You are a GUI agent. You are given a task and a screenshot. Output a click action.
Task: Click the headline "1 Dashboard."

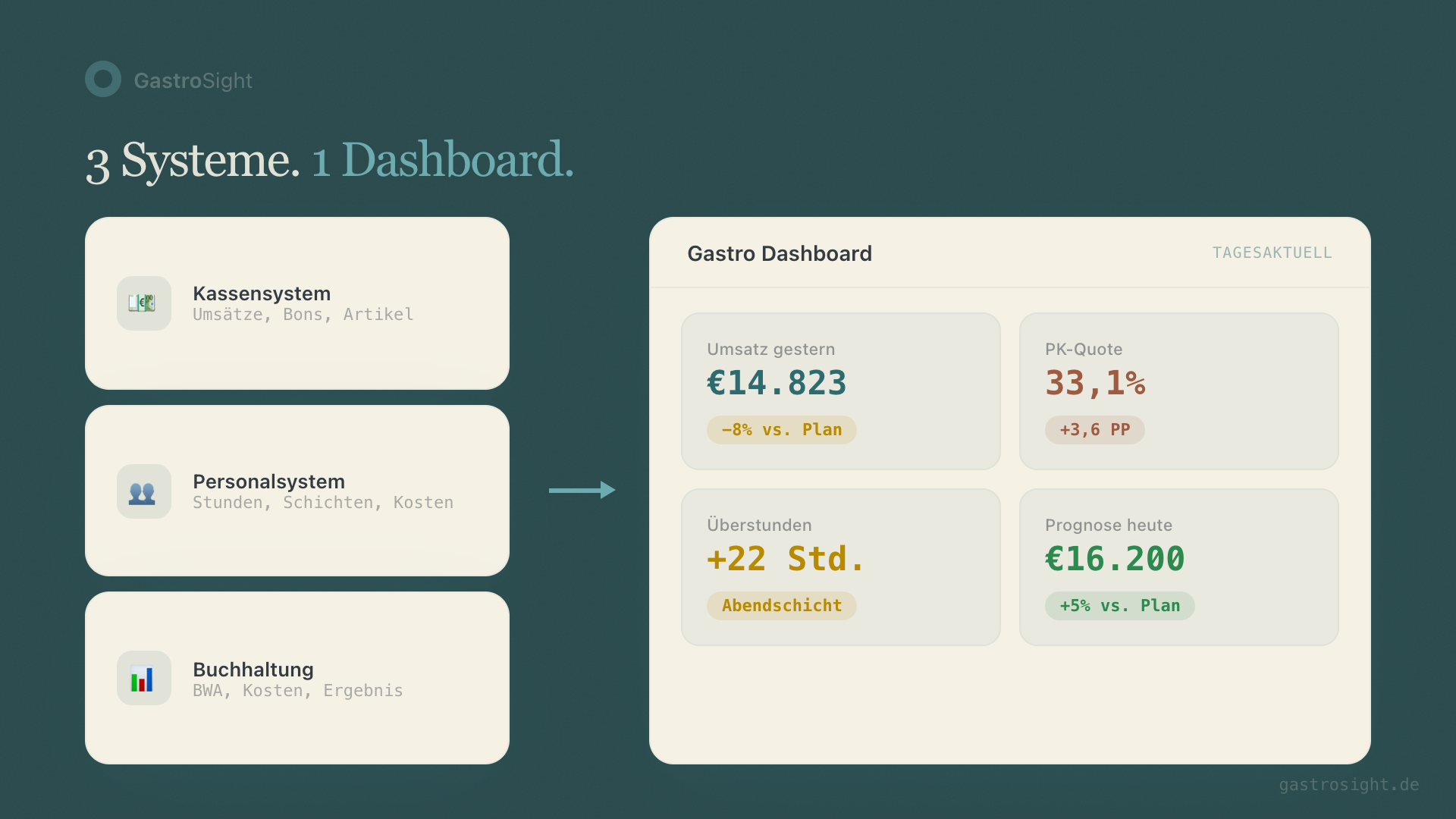443,160
